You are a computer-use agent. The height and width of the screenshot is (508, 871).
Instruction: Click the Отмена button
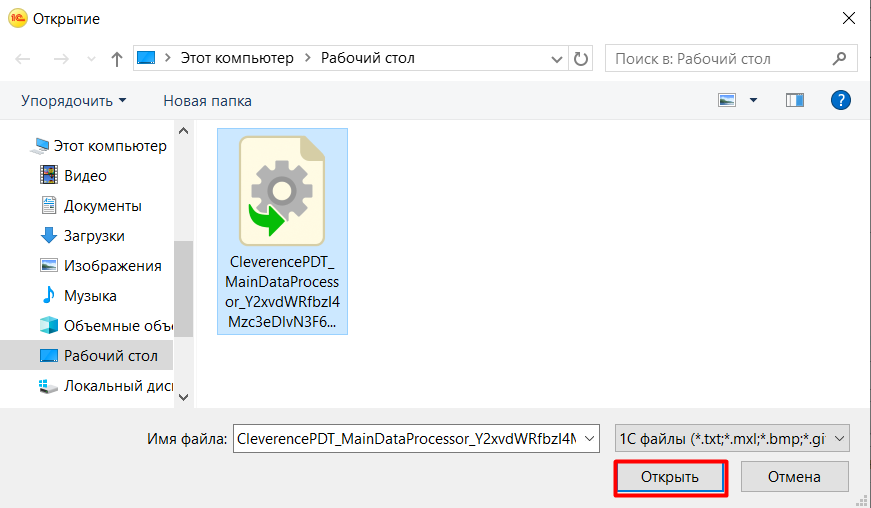tap(794, 477)
